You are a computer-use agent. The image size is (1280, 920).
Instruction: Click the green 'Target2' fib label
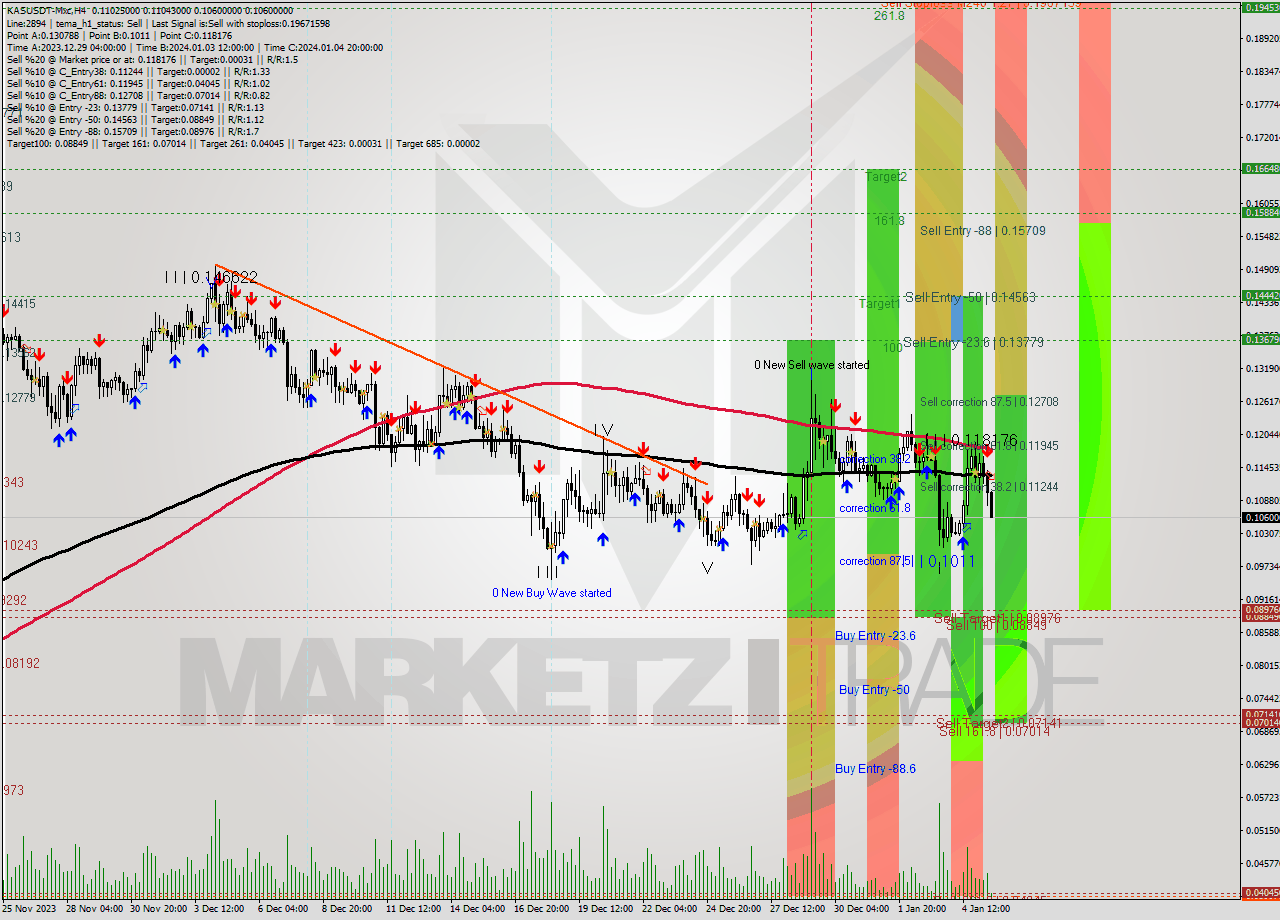click(x=886, y=177)
